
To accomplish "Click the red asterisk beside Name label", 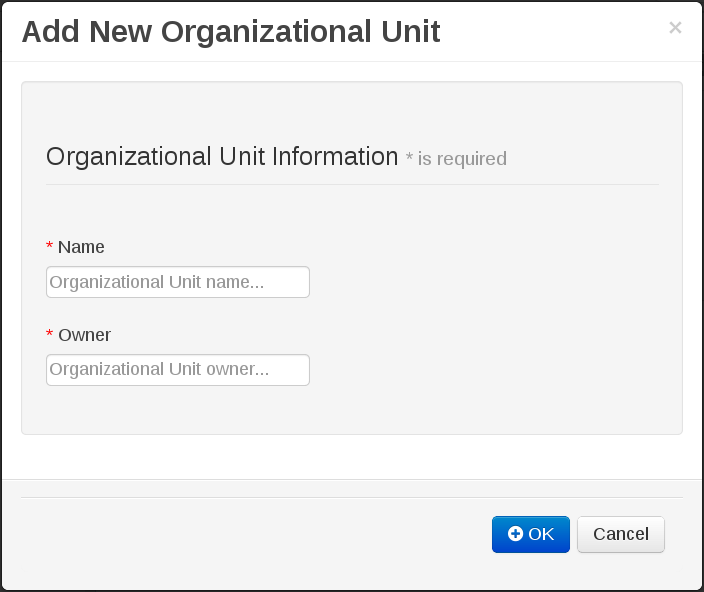I will (x=49, y=246).
